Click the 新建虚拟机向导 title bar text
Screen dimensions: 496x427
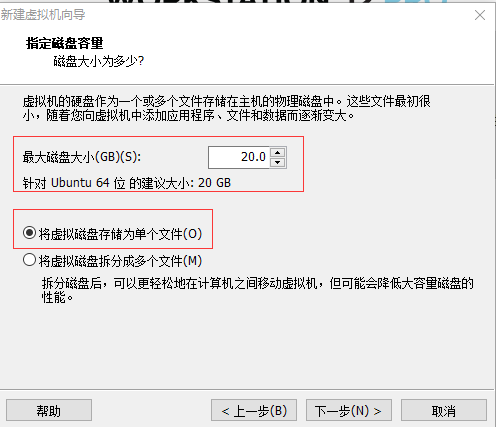(x=43, y=15)
